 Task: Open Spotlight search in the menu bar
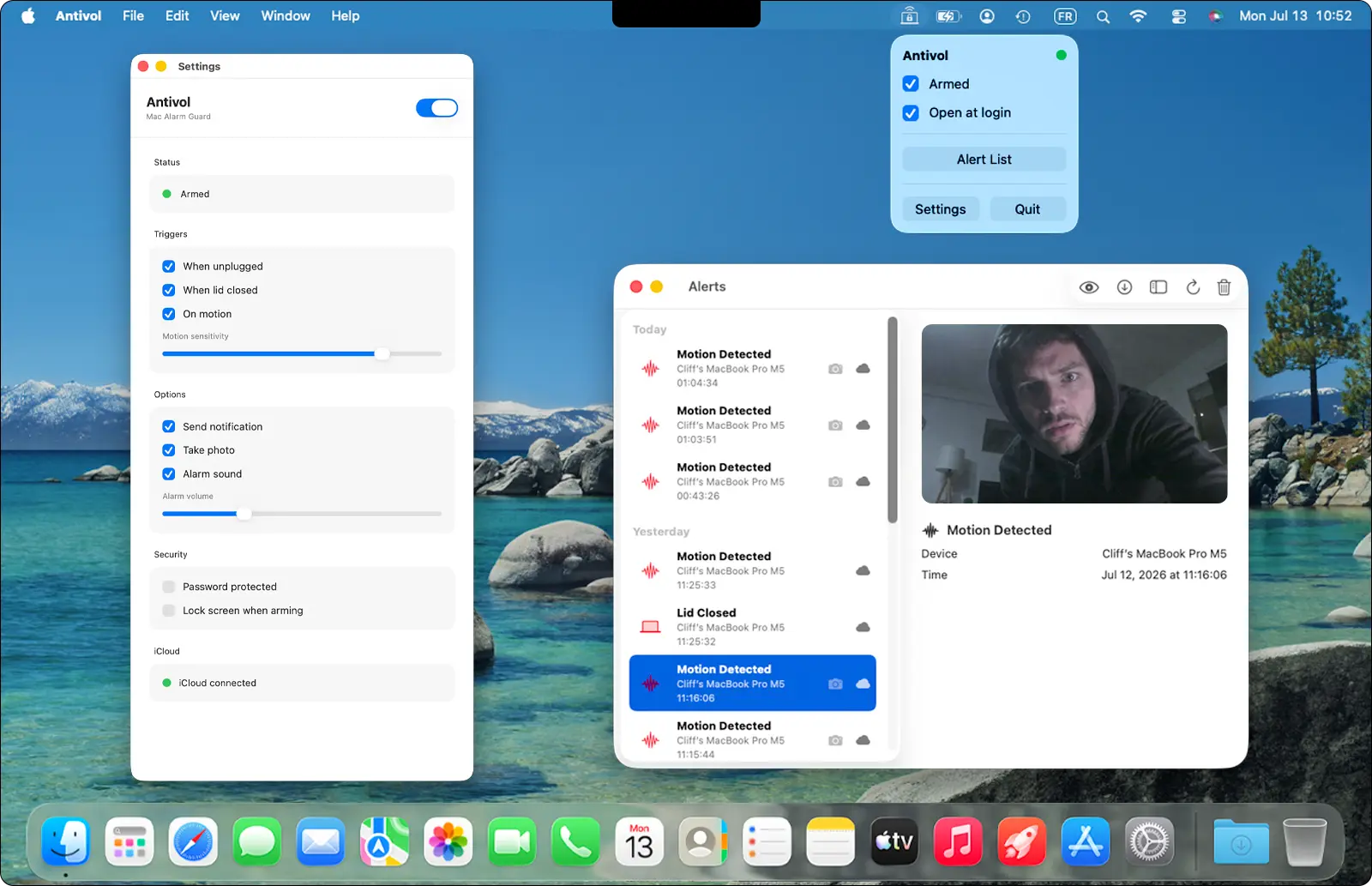tap(1103, 16)
